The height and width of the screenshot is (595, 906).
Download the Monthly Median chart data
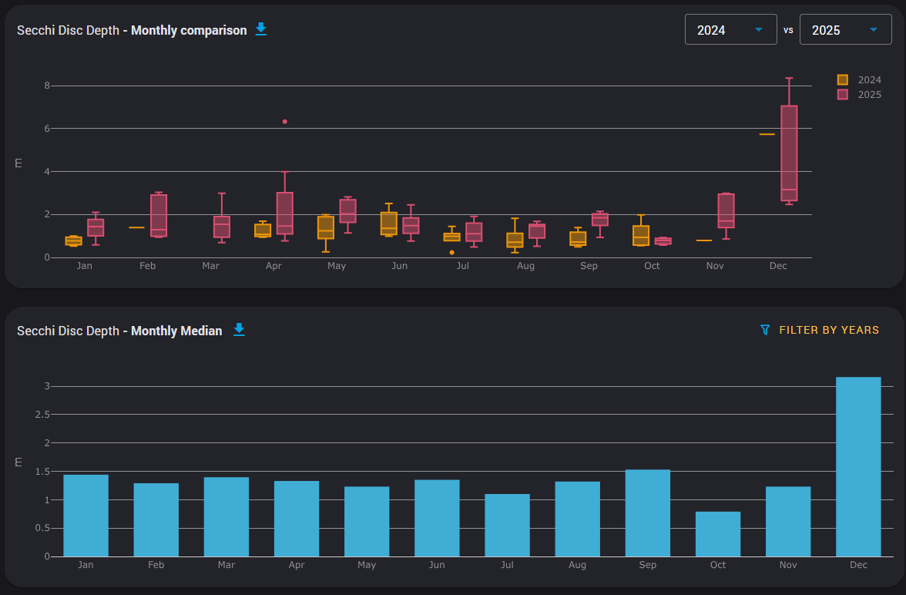coord(239,330)
